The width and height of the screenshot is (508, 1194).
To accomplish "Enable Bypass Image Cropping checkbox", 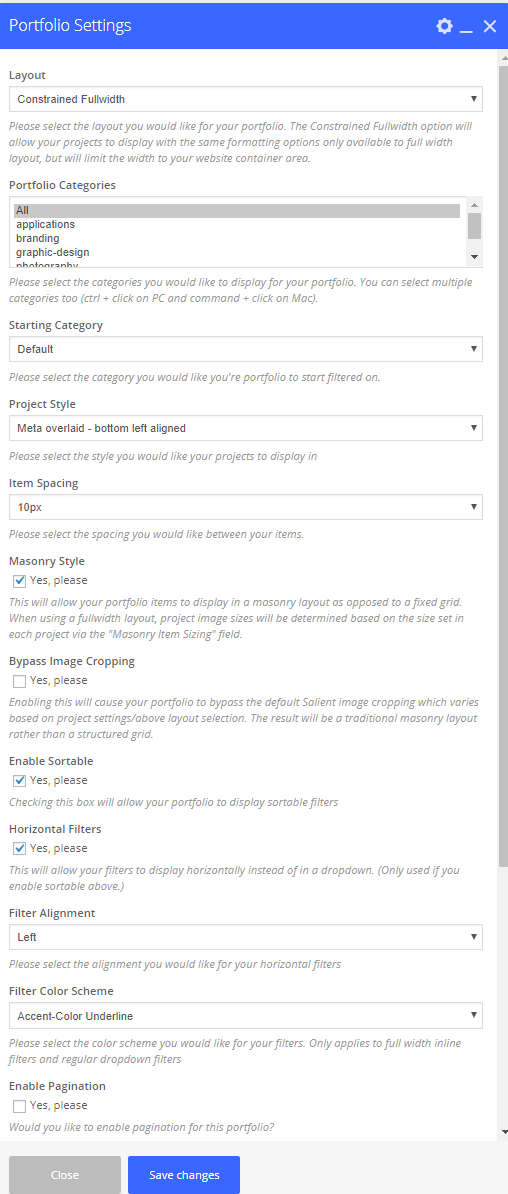I will [x=20, y=681].
